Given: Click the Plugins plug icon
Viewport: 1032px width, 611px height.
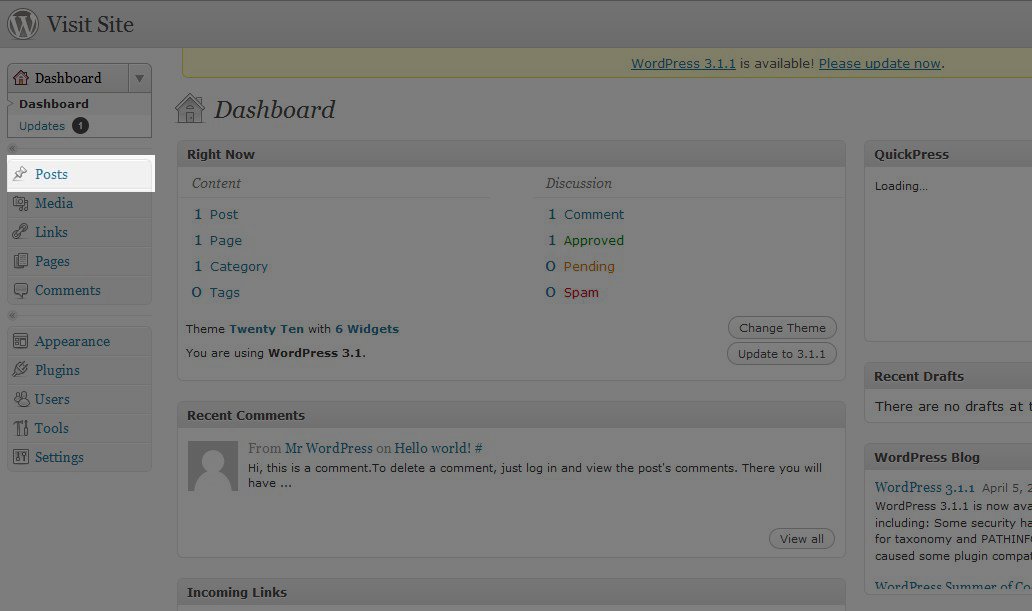Looking at the screenshot, I should pos(20,370).
